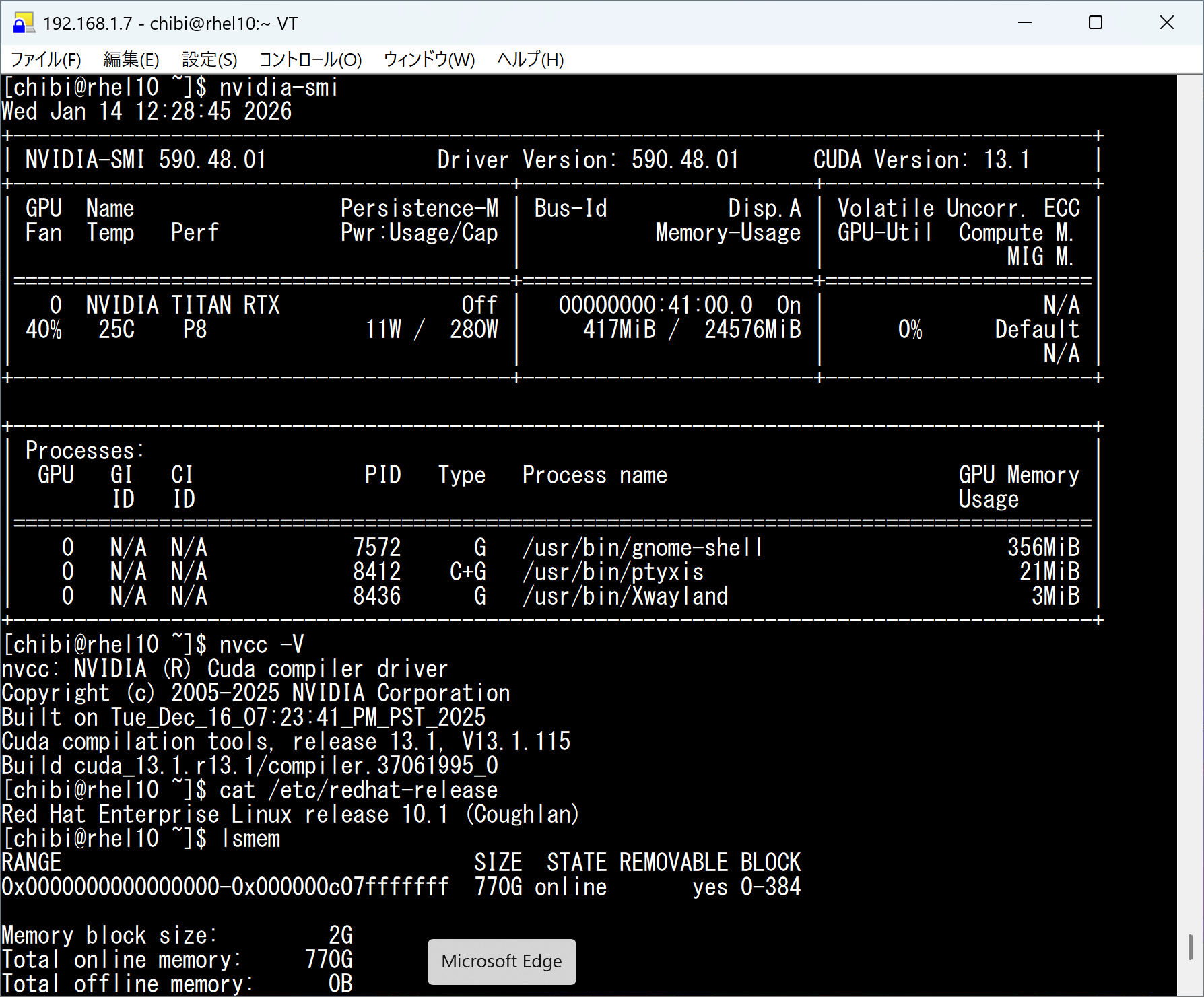Viewport: 1204px width, 997px height.
Task: Click the cat /etc/redhat-release command
Action: click(x=358, y=790)
